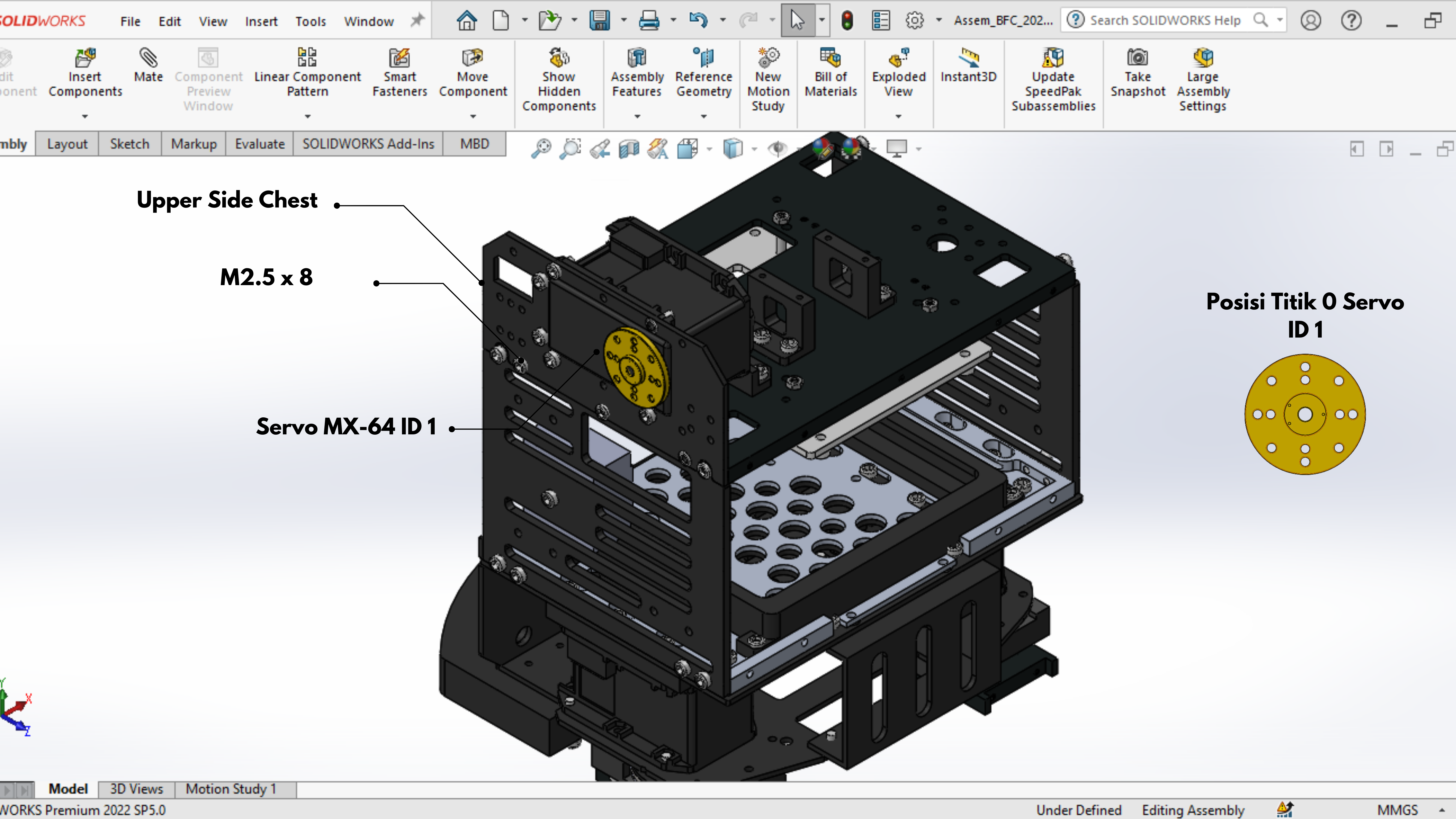Toggle the Section View

point(629,149)
